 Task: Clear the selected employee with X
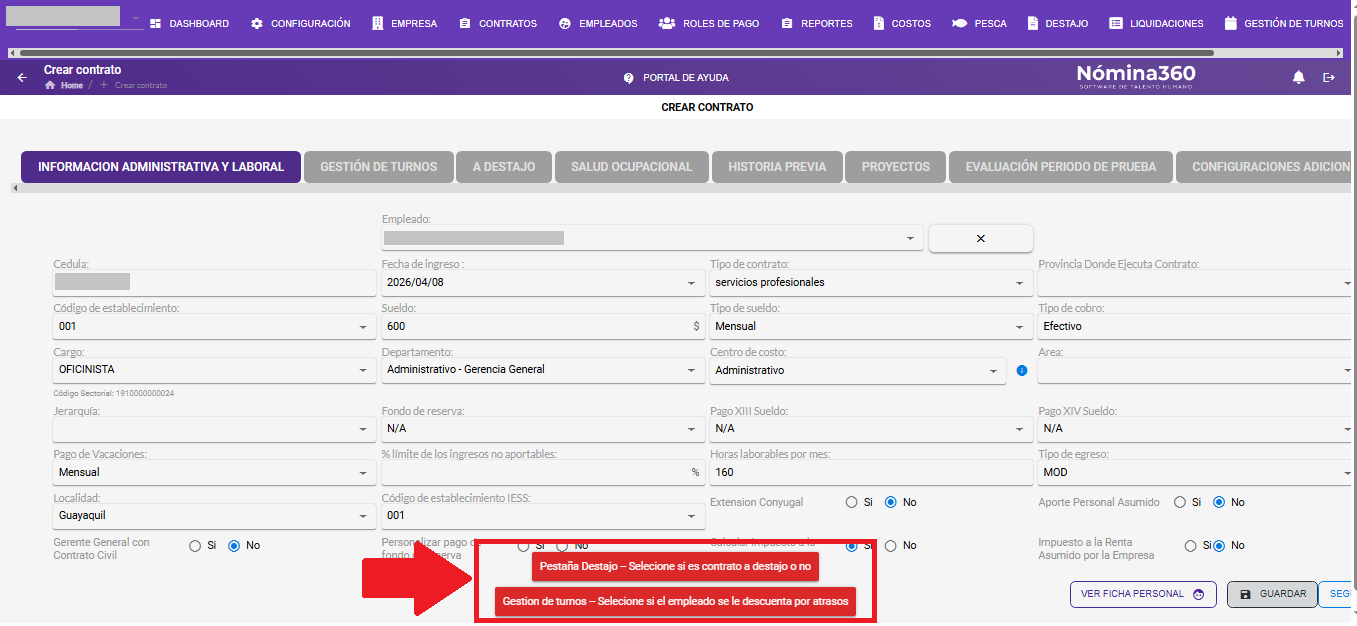(x=980, y=238)
